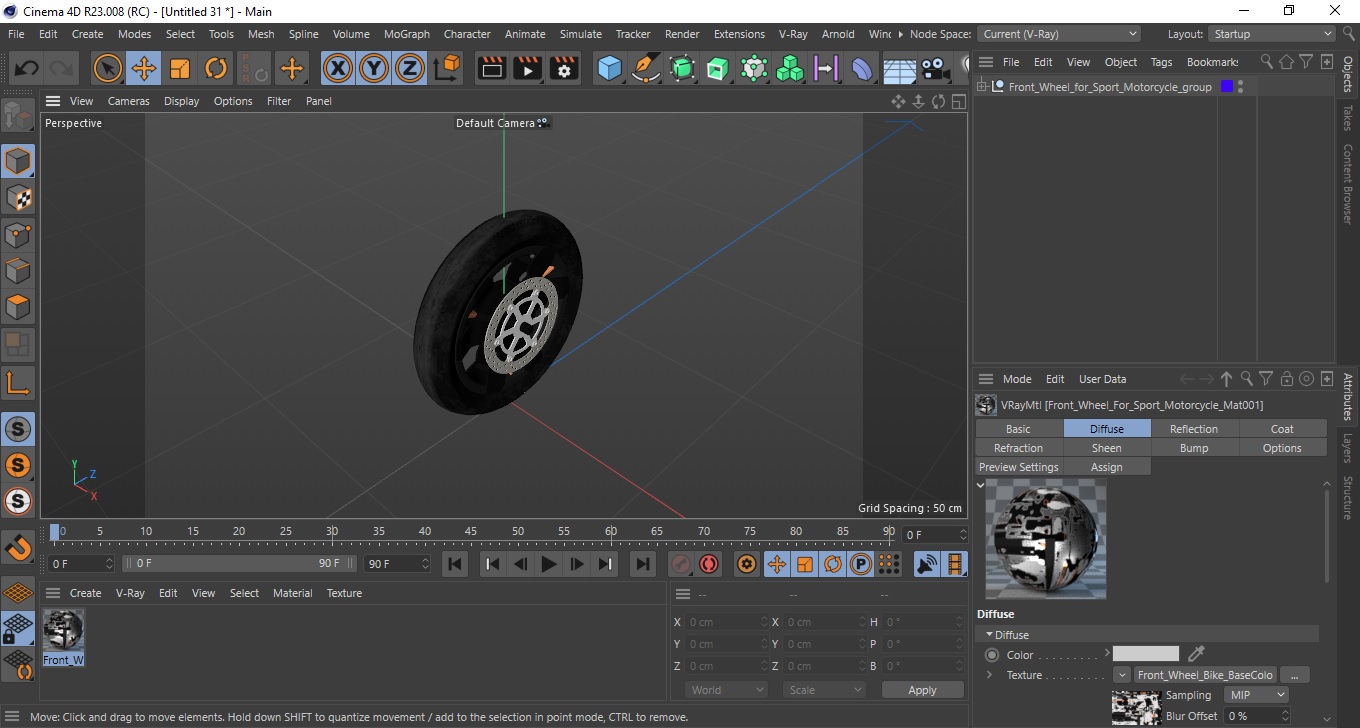Select the Live Selection tool
The width and height of the screenshot is (1360, 728).
[107, 69]
